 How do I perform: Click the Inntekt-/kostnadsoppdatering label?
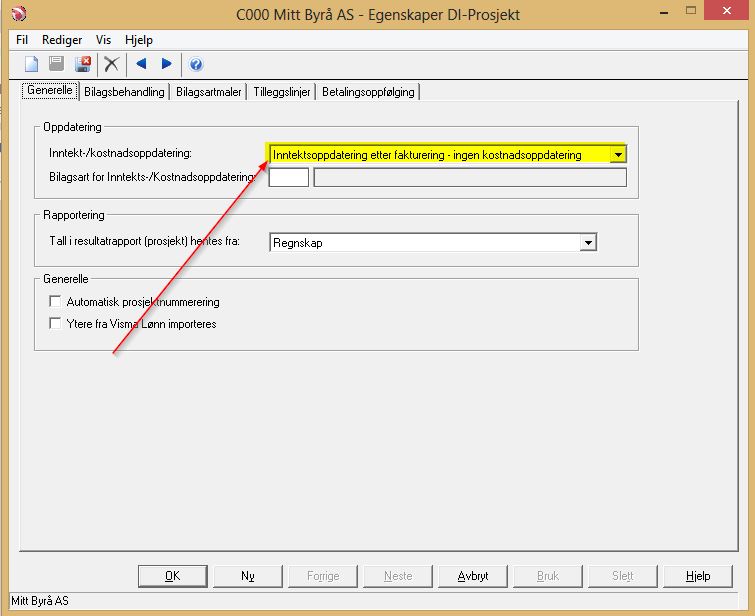120,153
